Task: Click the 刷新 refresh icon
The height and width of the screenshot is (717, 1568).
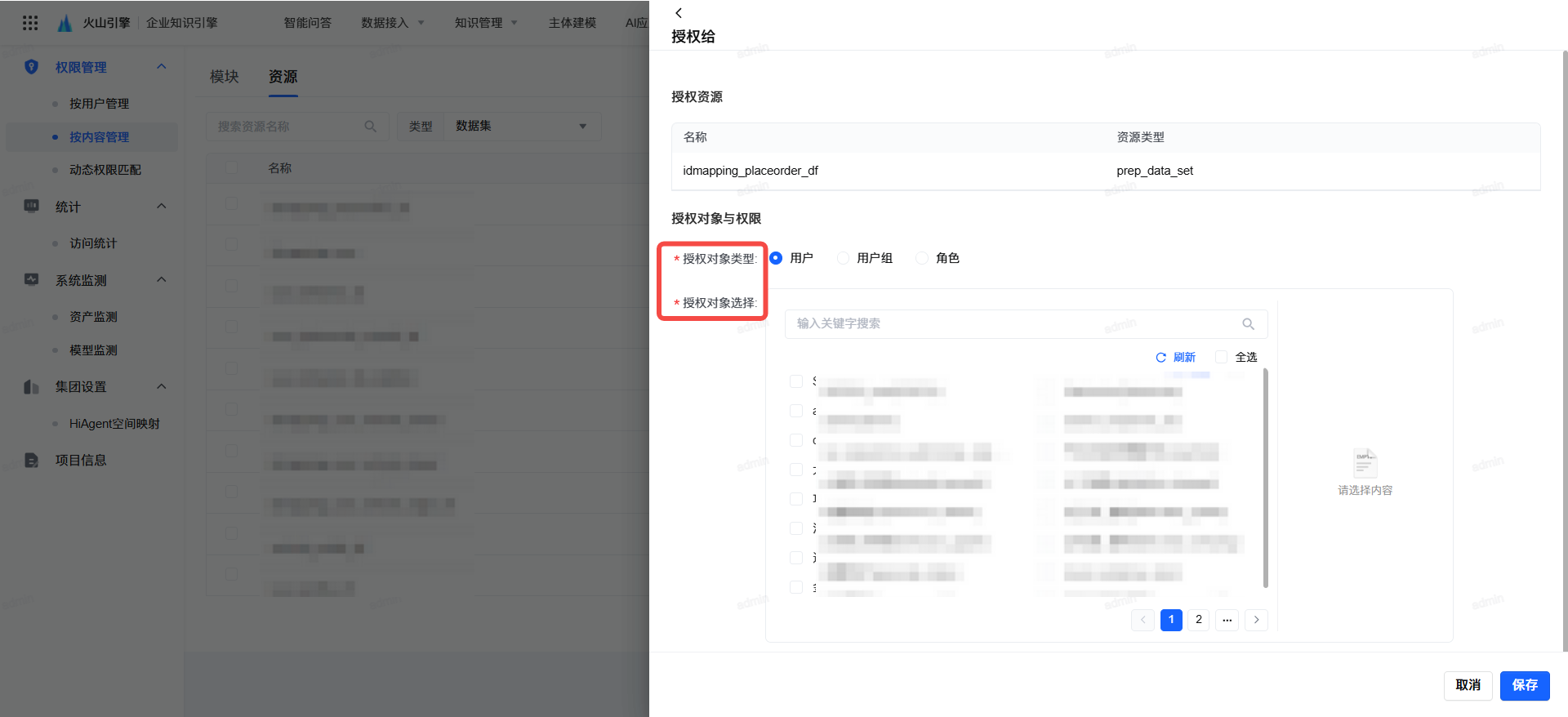Action: point(1160,358)
